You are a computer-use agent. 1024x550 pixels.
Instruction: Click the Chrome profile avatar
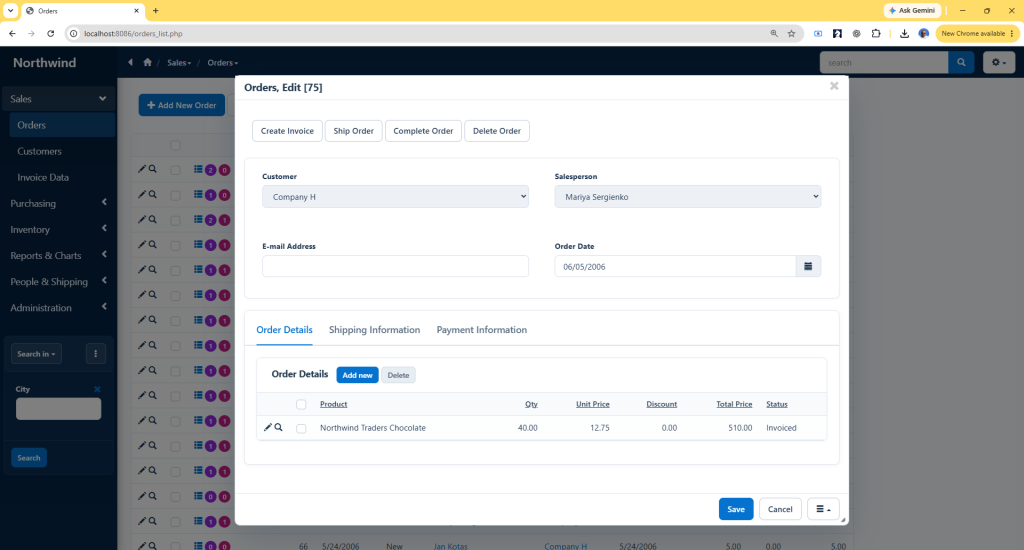(923, 33)
